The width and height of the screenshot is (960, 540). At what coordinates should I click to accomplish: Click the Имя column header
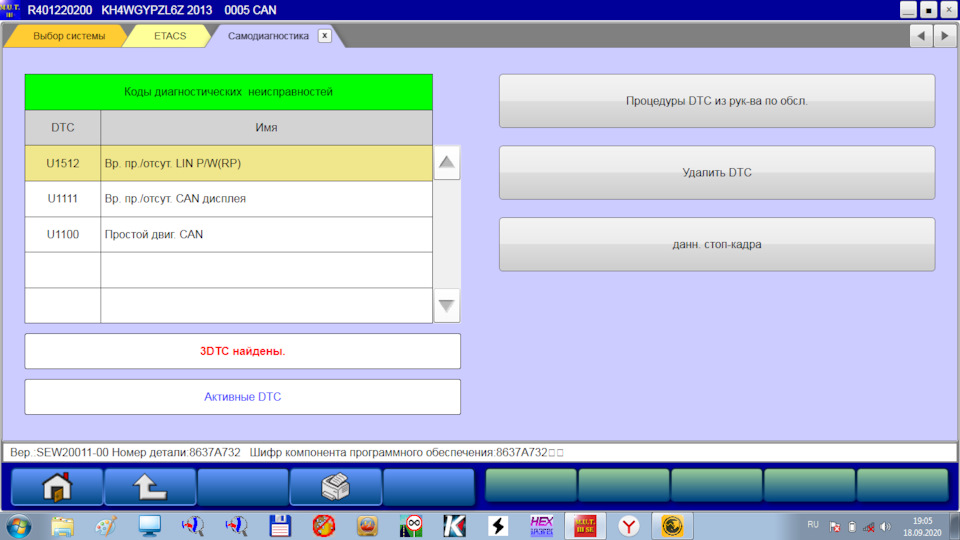[266, 127]
